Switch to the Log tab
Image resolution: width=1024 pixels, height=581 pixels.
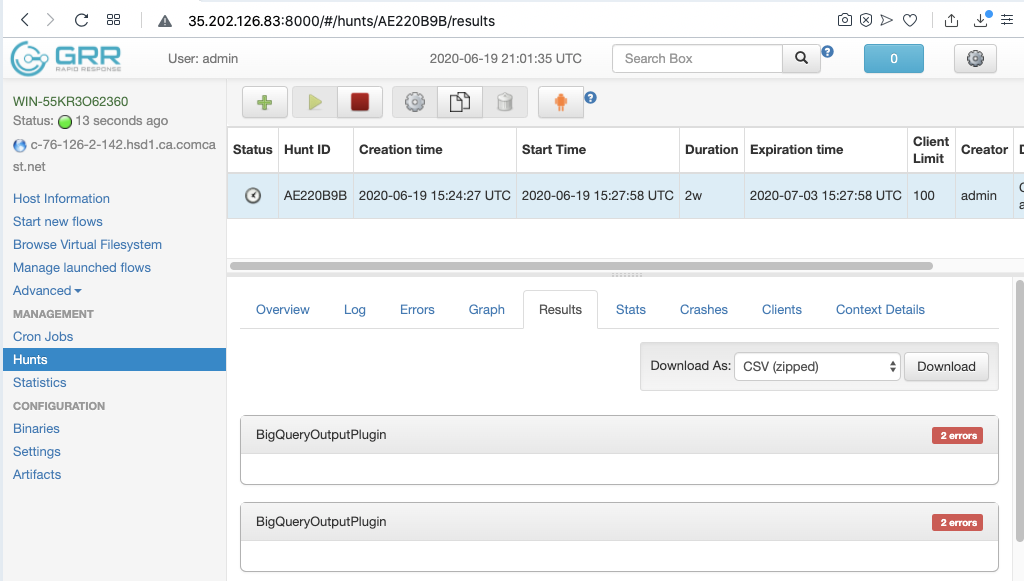click(355, 309)
